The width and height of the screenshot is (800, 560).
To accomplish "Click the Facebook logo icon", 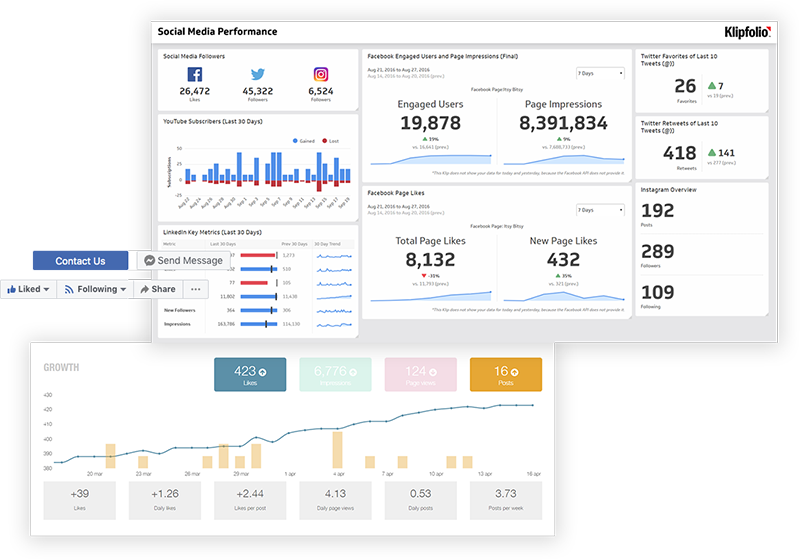I will pos(194,75).
